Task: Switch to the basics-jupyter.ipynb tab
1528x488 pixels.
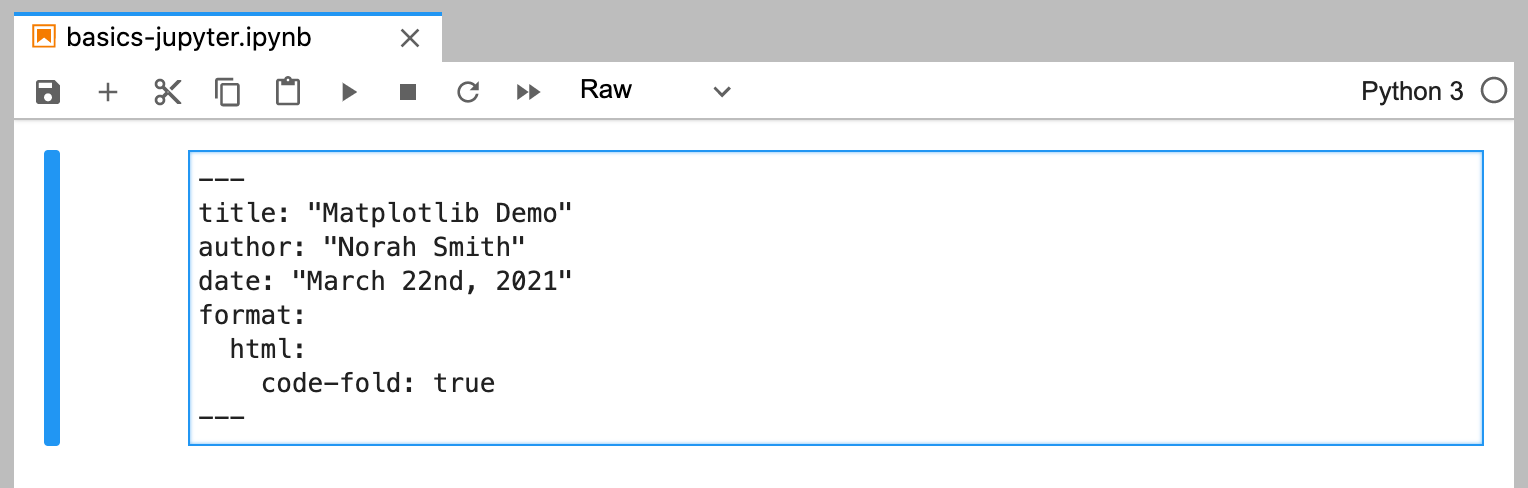Action: click(188, 38)
